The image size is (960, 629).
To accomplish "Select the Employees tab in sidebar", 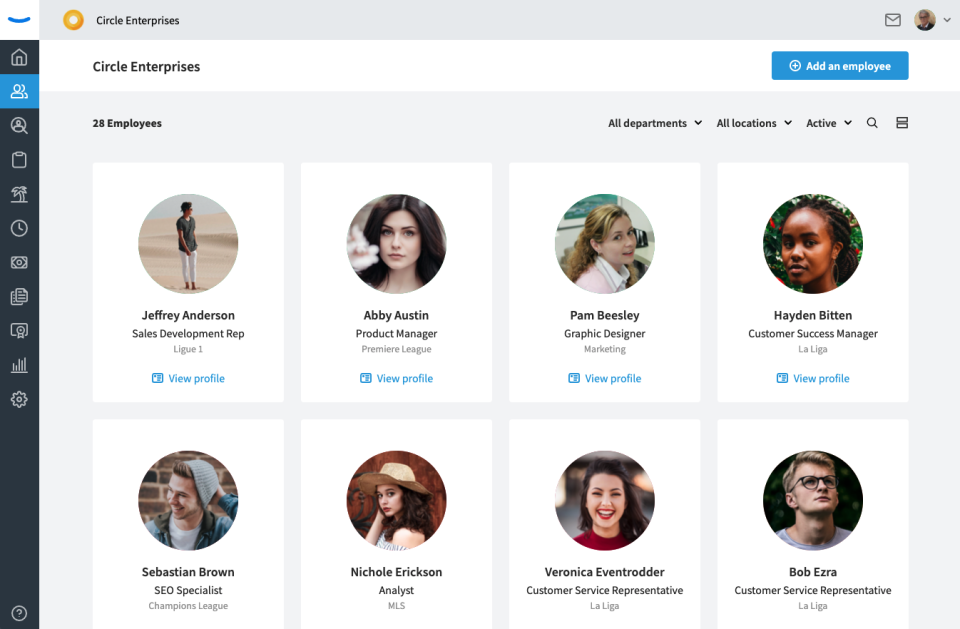I will [x=19, y=91].
